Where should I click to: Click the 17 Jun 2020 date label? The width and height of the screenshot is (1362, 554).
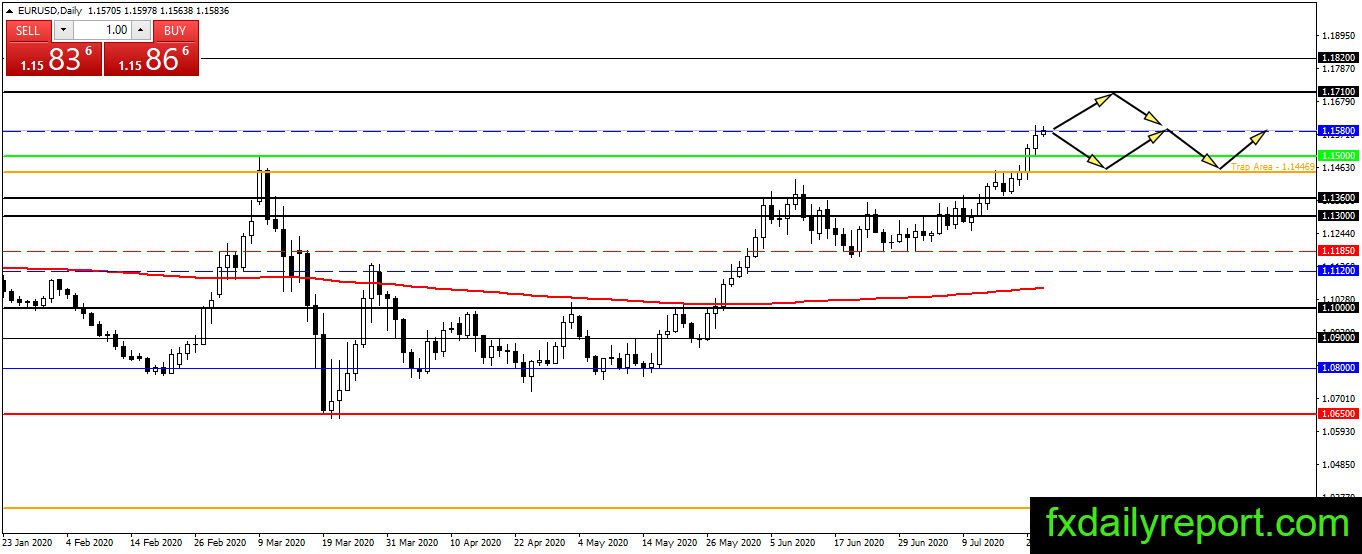[860, 543]
